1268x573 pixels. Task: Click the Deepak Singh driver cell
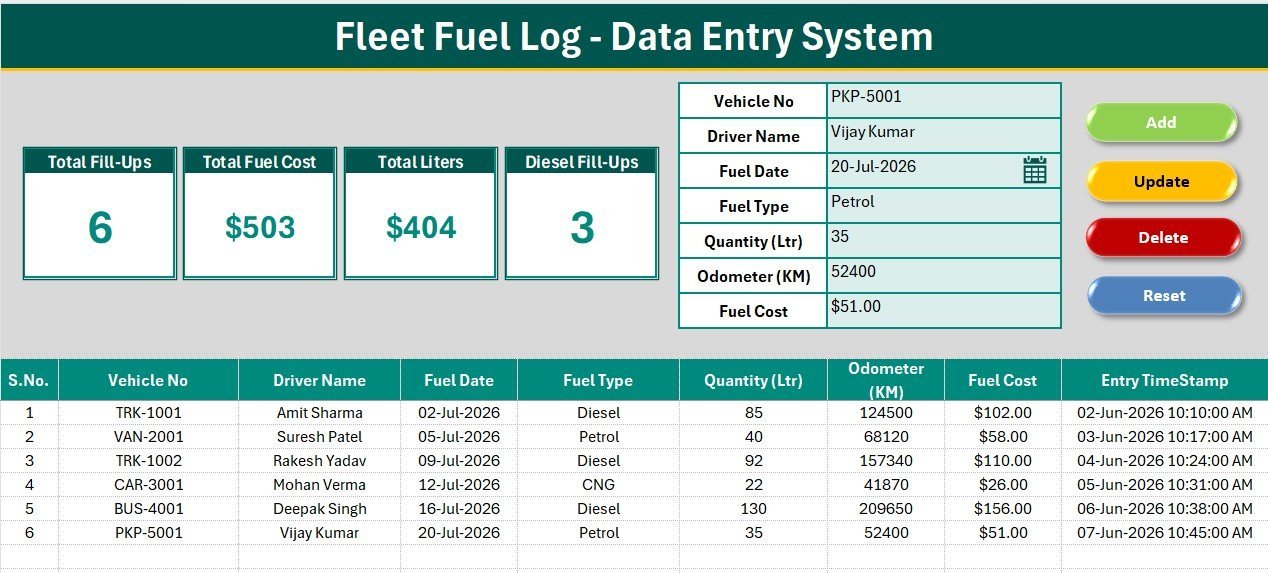(319, 508)
